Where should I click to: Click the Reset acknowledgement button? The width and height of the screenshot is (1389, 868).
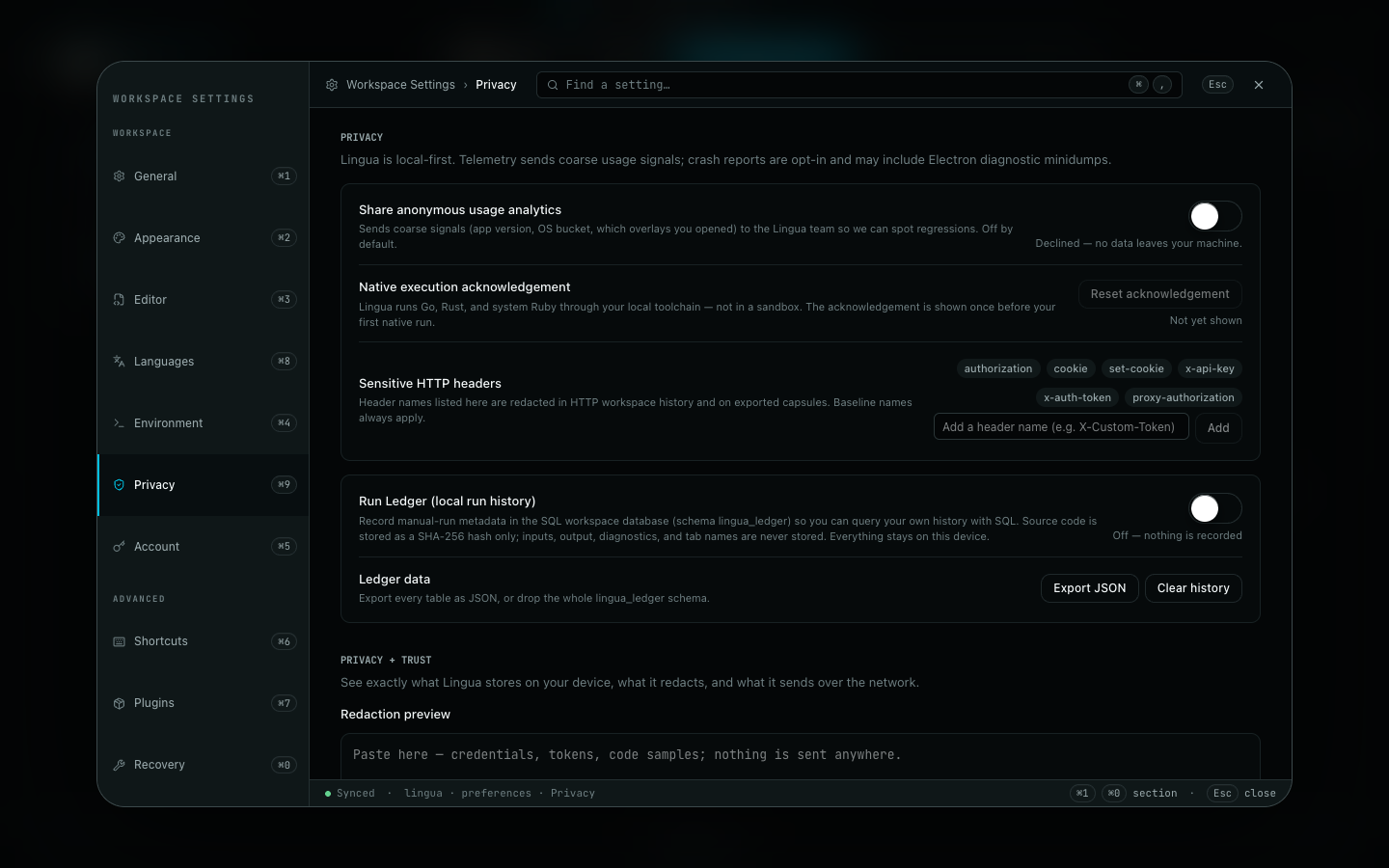[x=1159, y=294]
